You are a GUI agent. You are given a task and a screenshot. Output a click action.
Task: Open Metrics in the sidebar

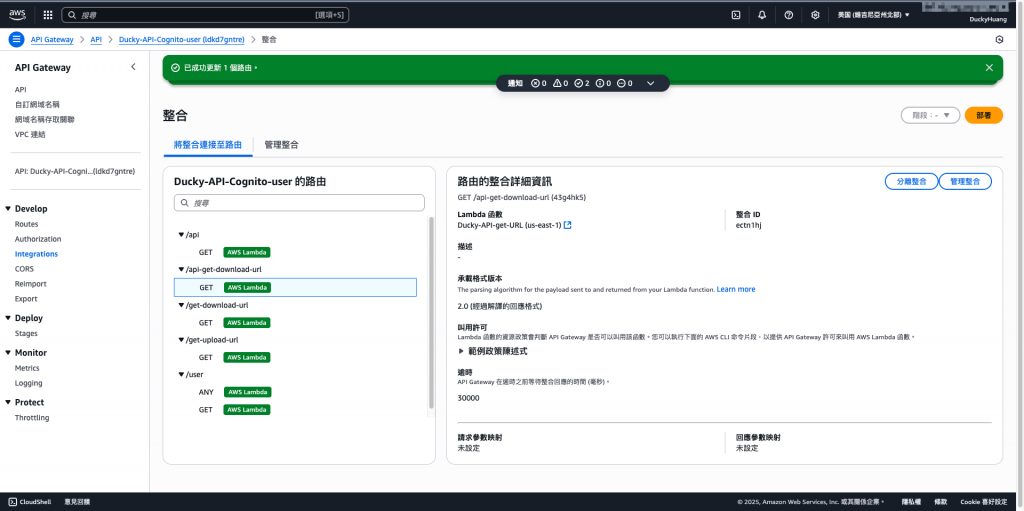(27, 368)
